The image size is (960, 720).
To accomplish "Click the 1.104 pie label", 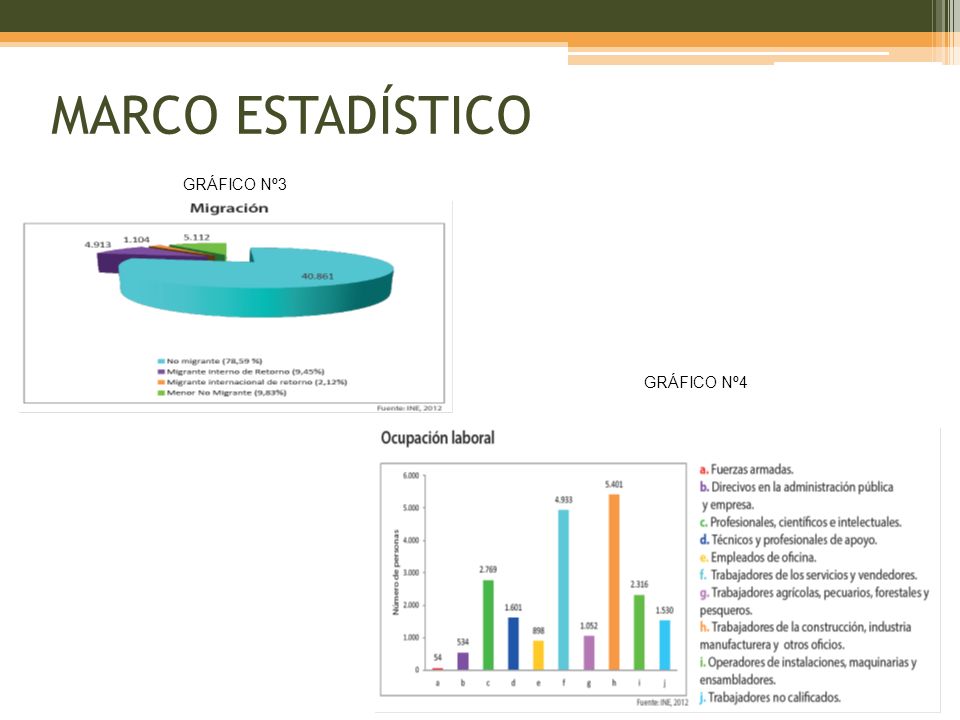I will [x=137, y=239].
